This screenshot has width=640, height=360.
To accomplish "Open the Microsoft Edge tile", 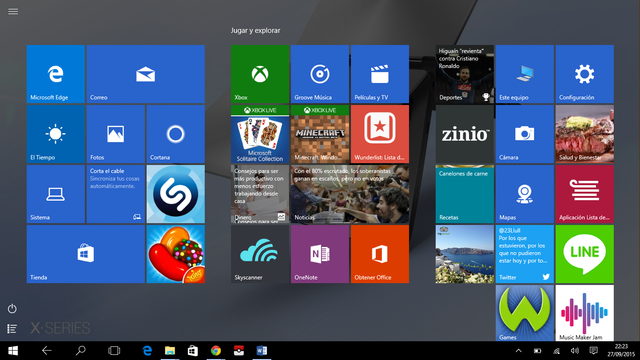I will [56, 74].
